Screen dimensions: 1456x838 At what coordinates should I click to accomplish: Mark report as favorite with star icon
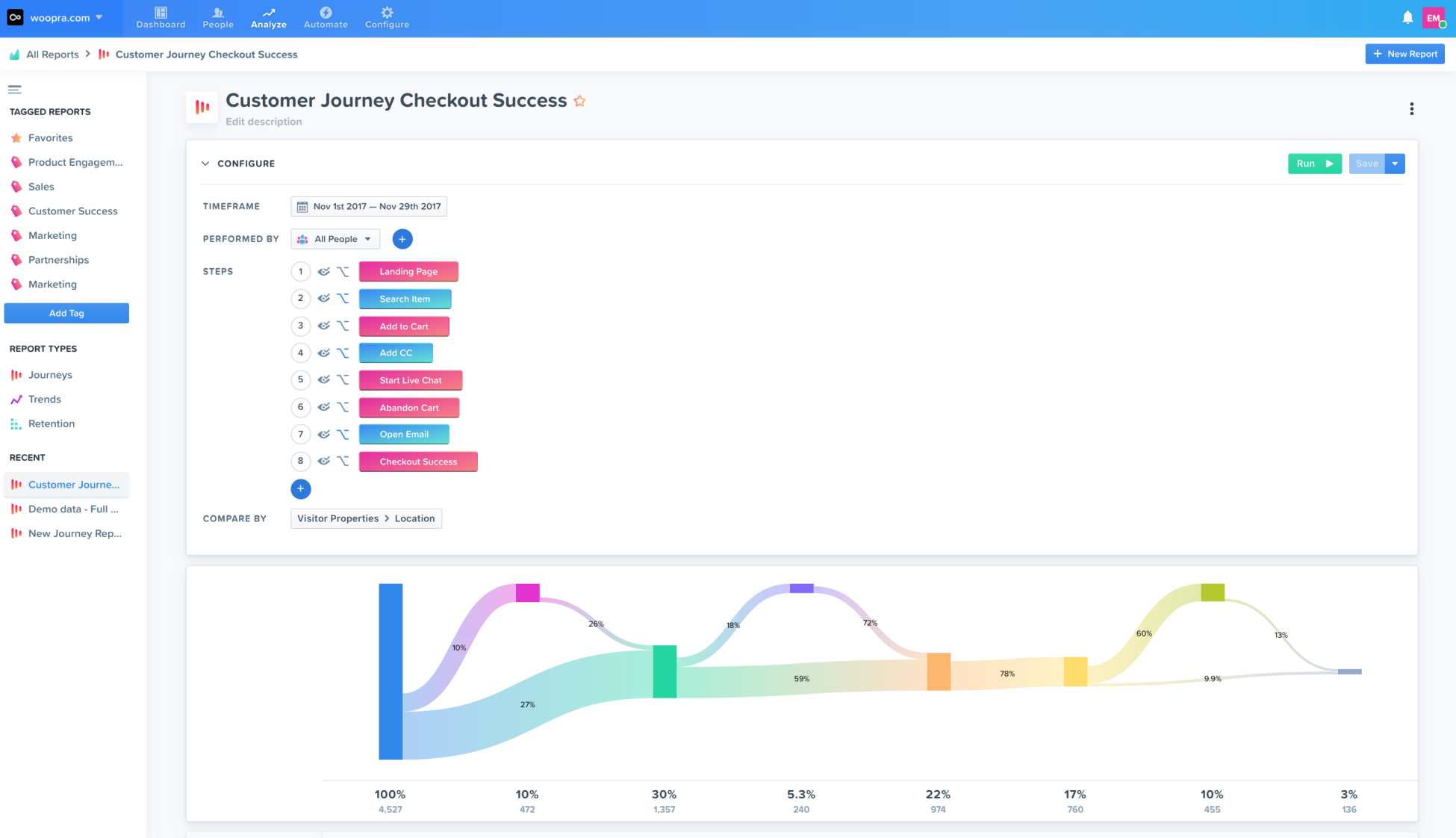(579, 101)
